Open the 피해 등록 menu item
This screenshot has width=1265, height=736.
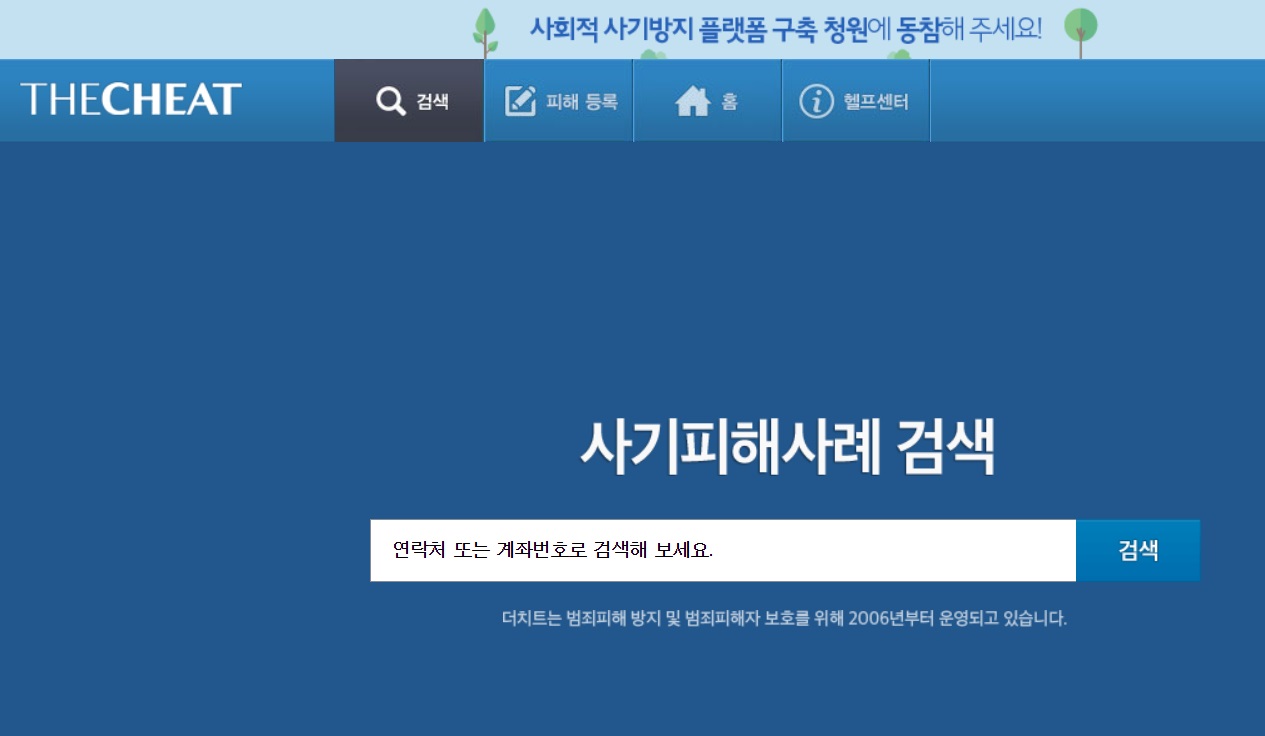click(558, 99)
